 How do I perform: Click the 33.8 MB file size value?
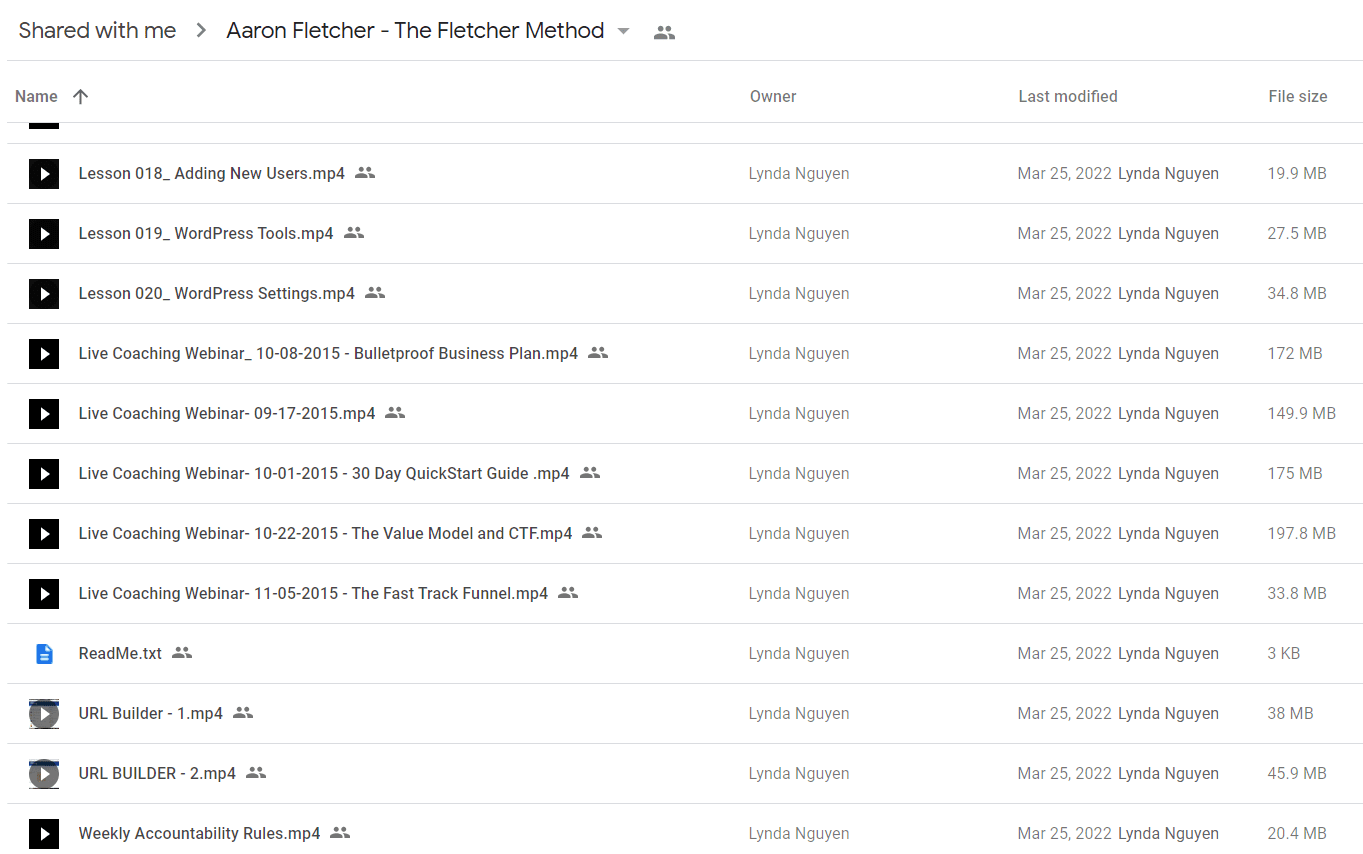point(1297,594)
